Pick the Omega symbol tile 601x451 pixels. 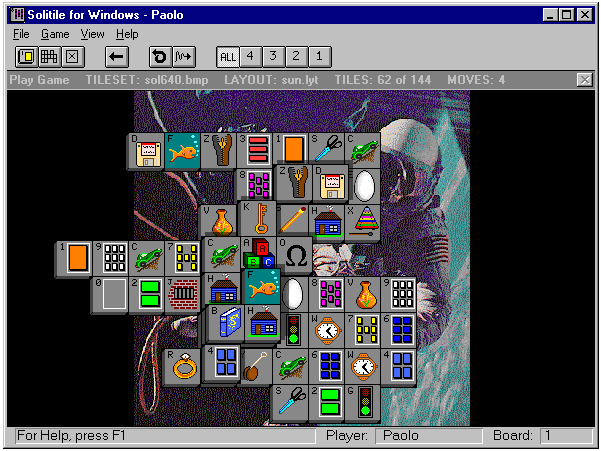pyautogui.click(x=296, y=256)
